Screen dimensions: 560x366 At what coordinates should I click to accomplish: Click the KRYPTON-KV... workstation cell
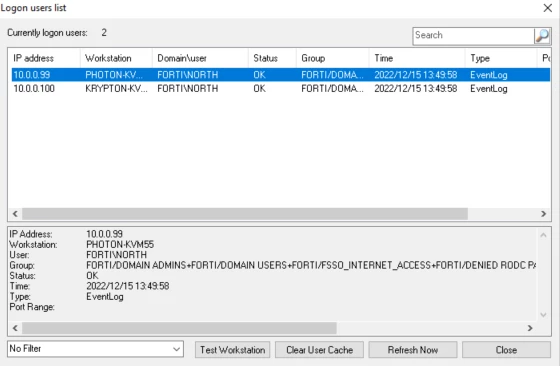tap(116, 89)
